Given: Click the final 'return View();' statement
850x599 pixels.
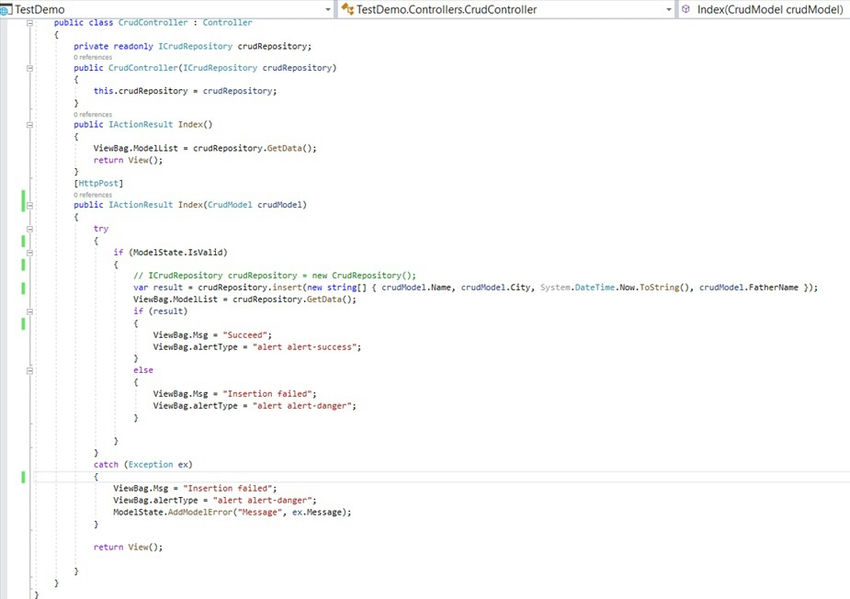Looking at the screenshot, I should 128,547.
